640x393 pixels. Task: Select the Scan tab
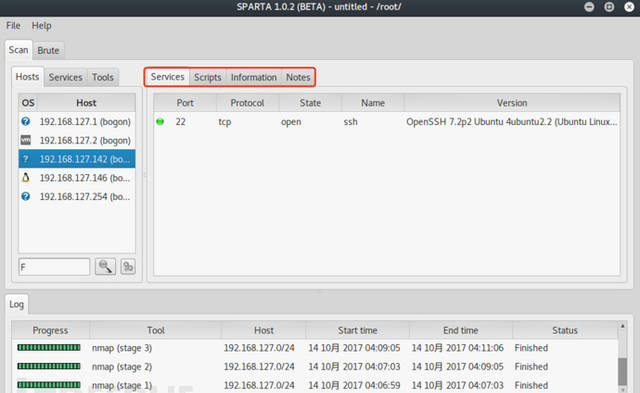click(18, 50)
